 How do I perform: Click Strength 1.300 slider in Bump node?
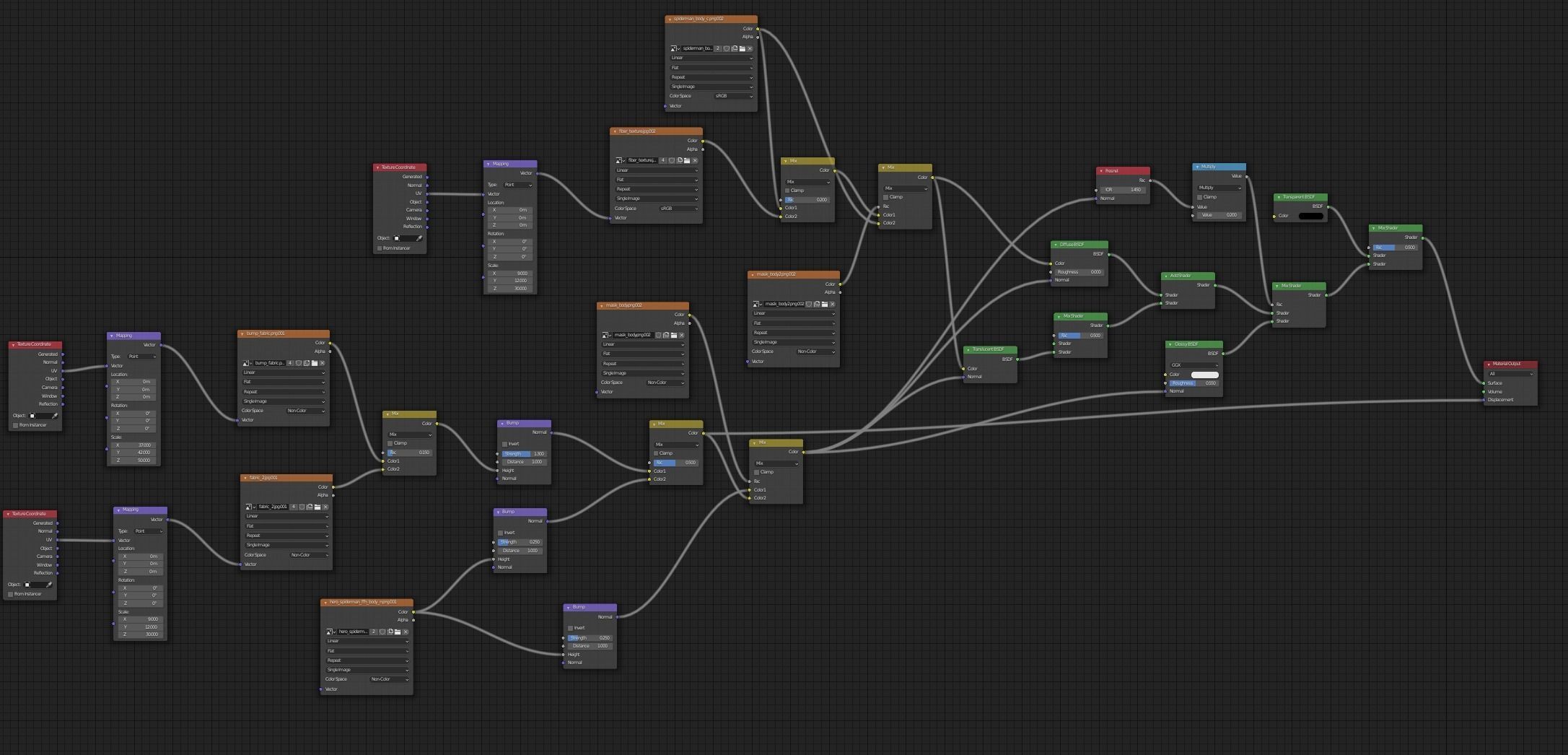click(524, 454)
